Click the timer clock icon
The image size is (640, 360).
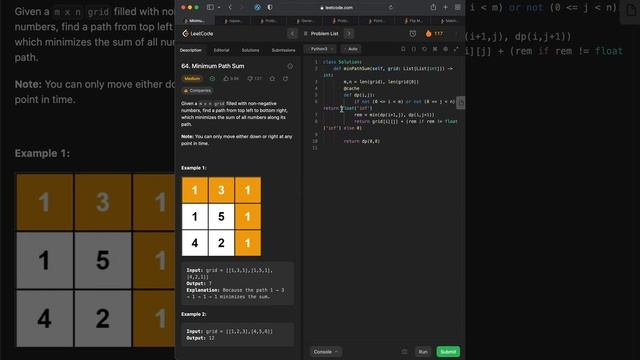(413, 33)
